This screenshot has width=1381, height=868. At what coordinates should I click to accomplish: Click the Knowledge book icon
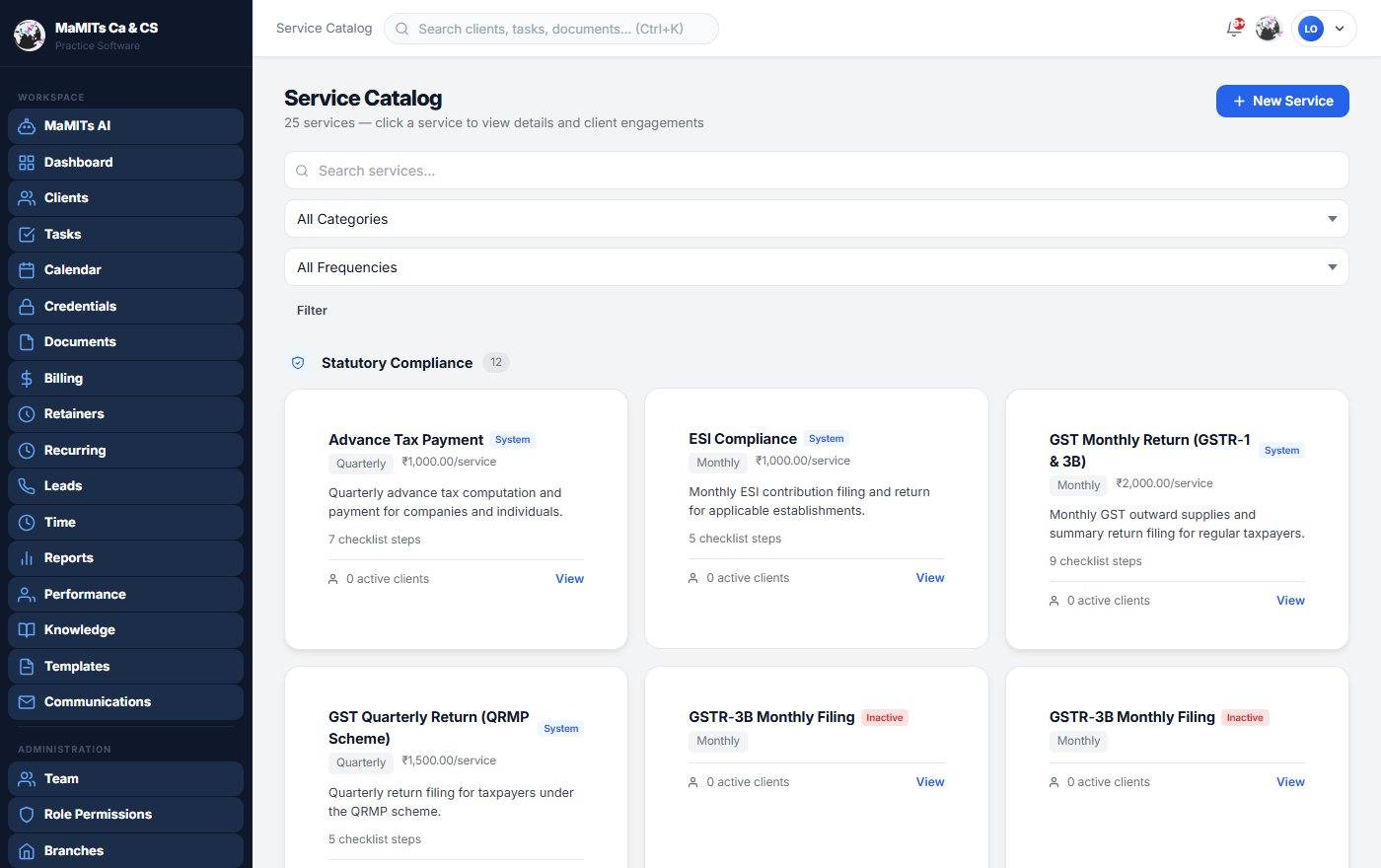tap(27, 630)
